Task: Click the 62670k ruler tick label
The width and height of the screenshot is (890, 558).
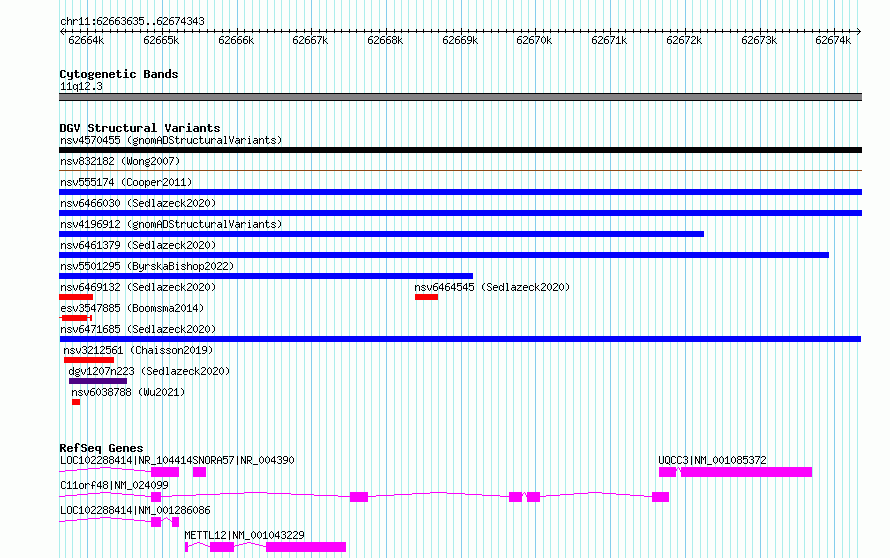Action: 534,40
